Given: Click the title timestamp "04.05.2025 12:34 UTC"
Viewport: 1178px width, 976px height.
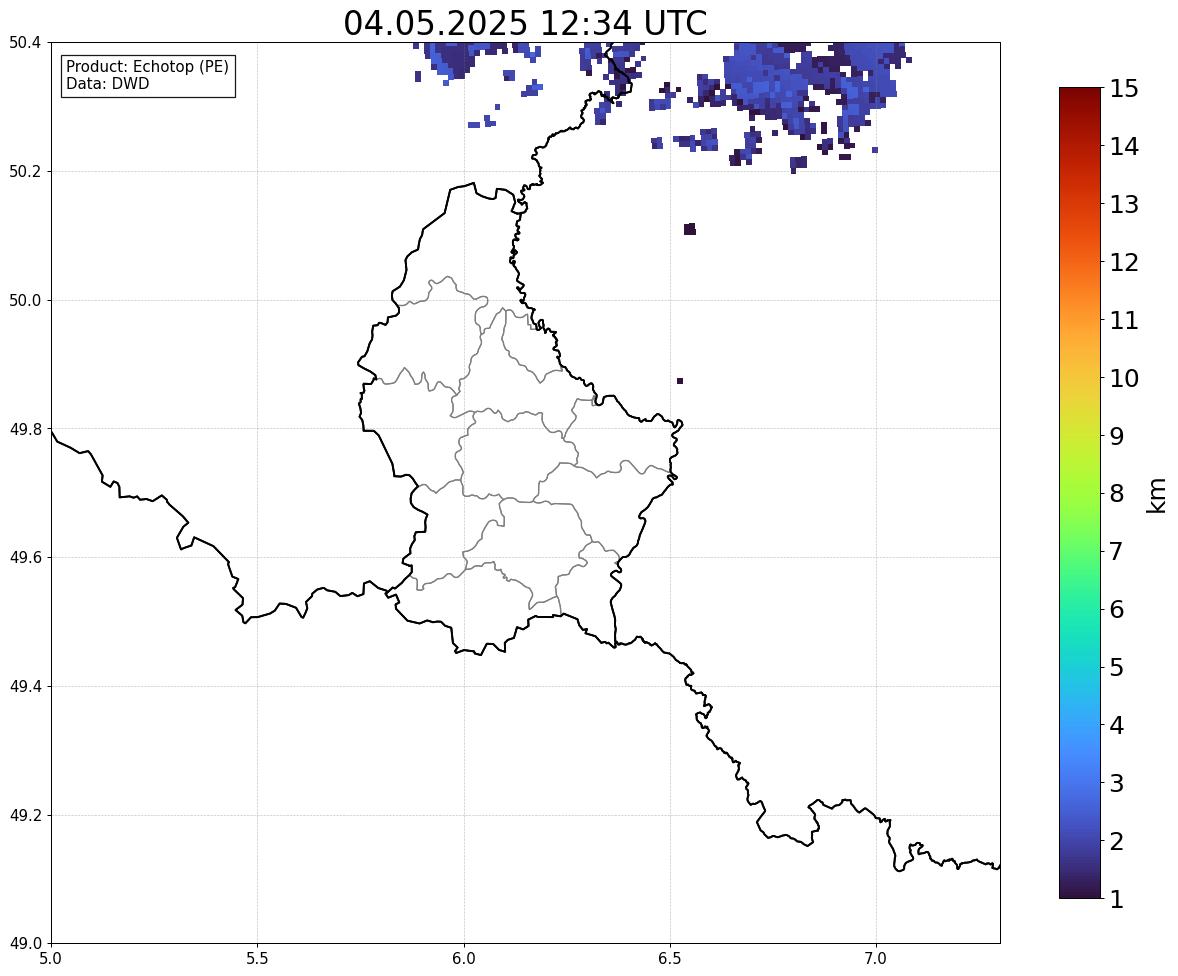Looking at the screenshot, I should [525, 23].
